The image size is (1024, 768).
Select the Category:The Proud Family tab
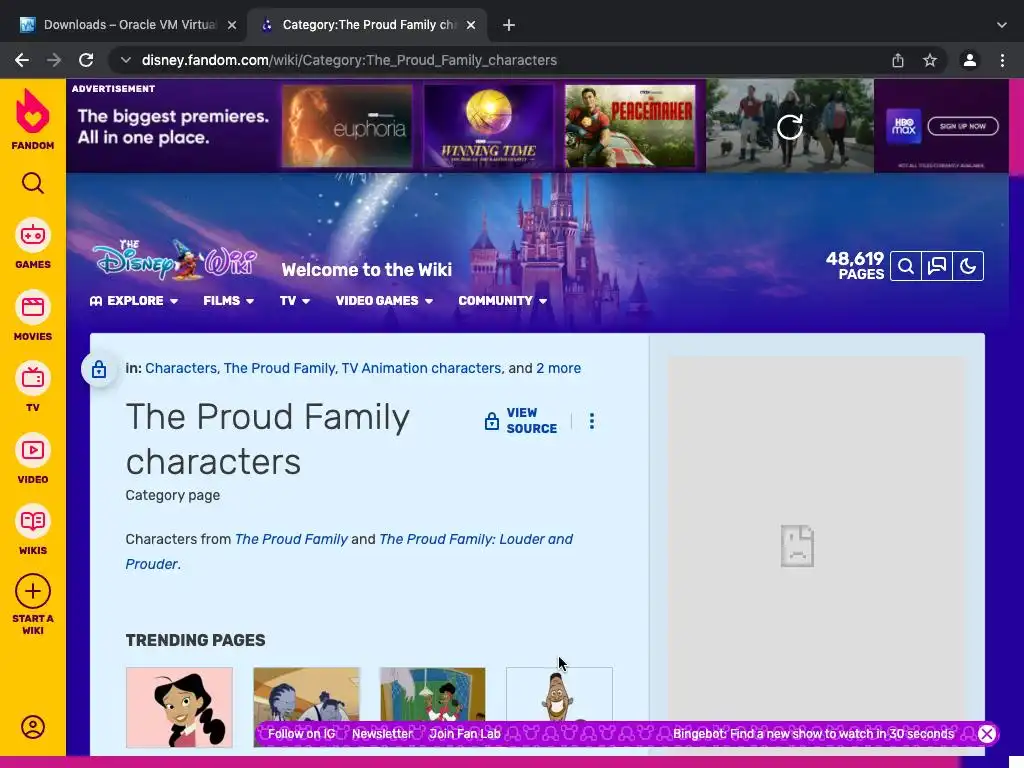coord(367,25)
